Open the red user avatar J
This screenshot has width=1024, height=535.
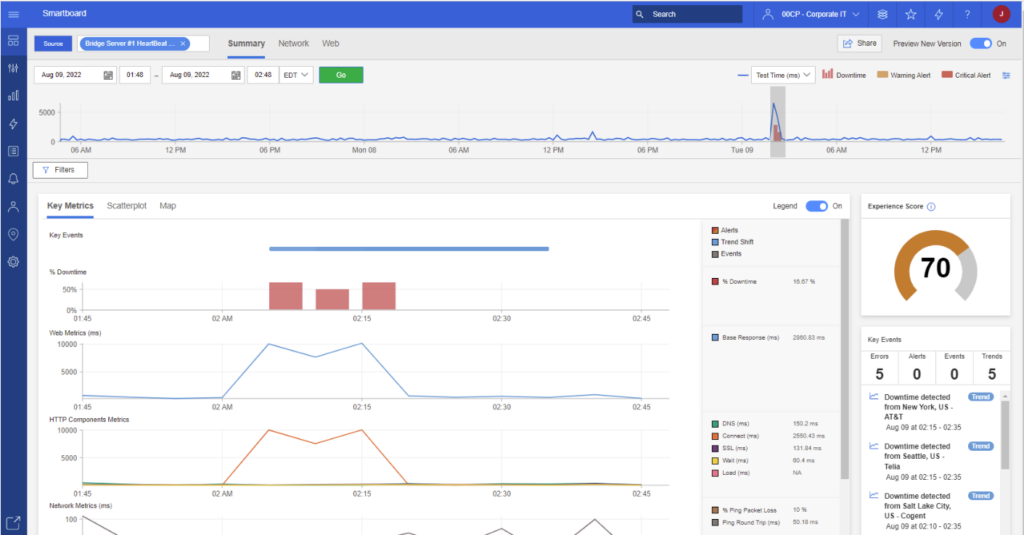1001,14
